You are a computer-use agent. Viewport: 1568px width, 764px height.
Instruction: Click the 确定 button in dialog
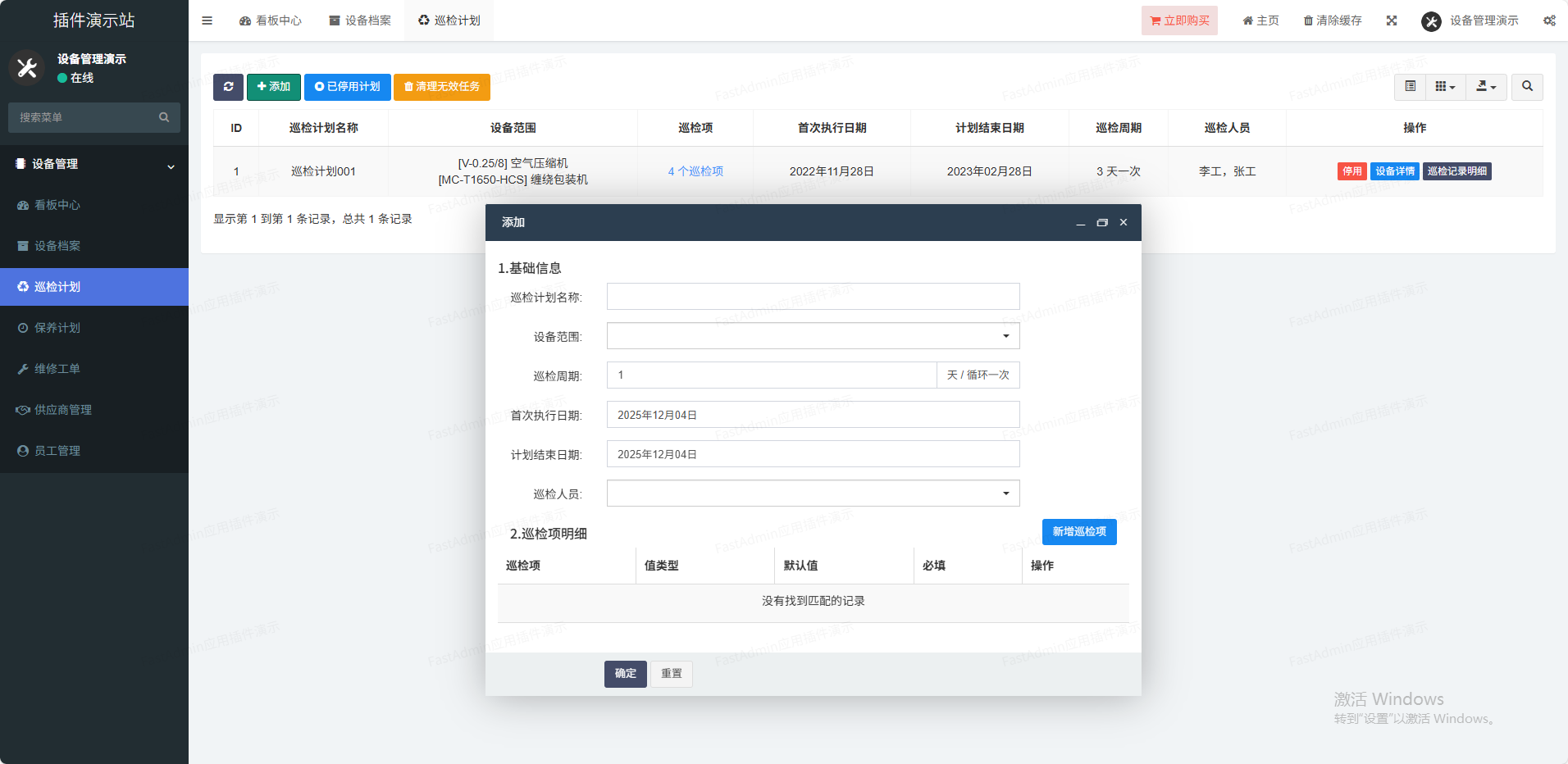625,674
